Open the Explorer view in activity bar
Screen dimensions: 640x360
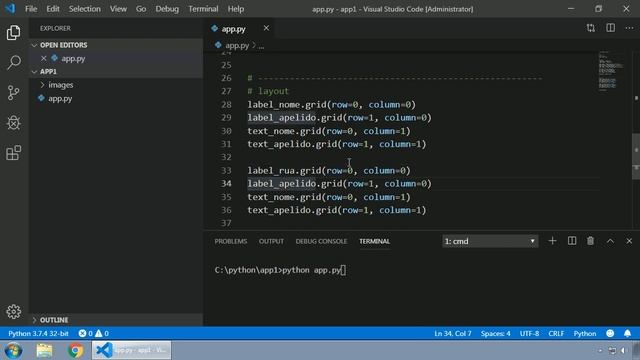pyautogui.click(x=13, y=33)
